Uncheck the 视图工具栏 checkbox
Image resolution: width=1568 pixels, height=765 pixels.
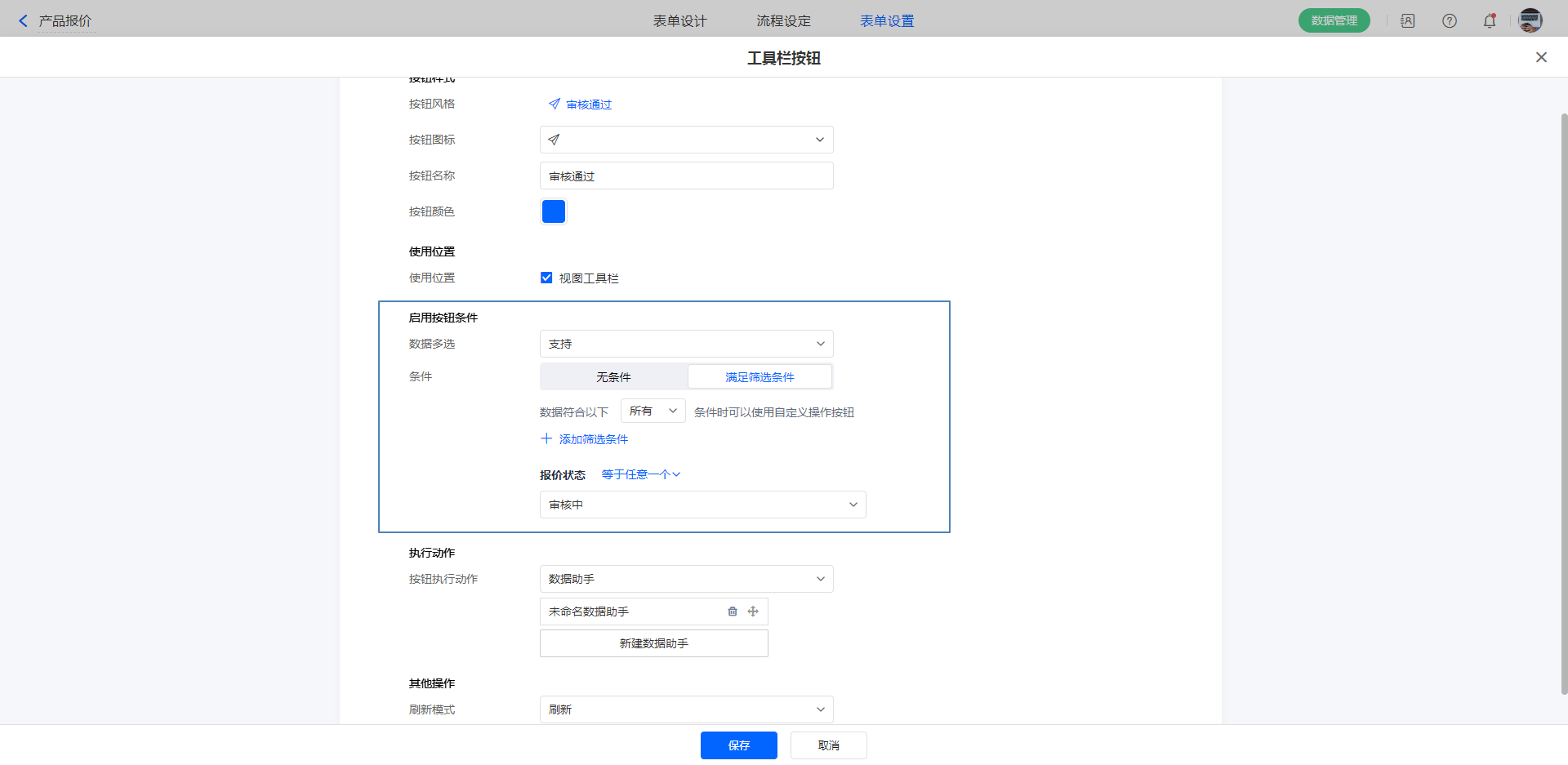click(x=546, y=278)
